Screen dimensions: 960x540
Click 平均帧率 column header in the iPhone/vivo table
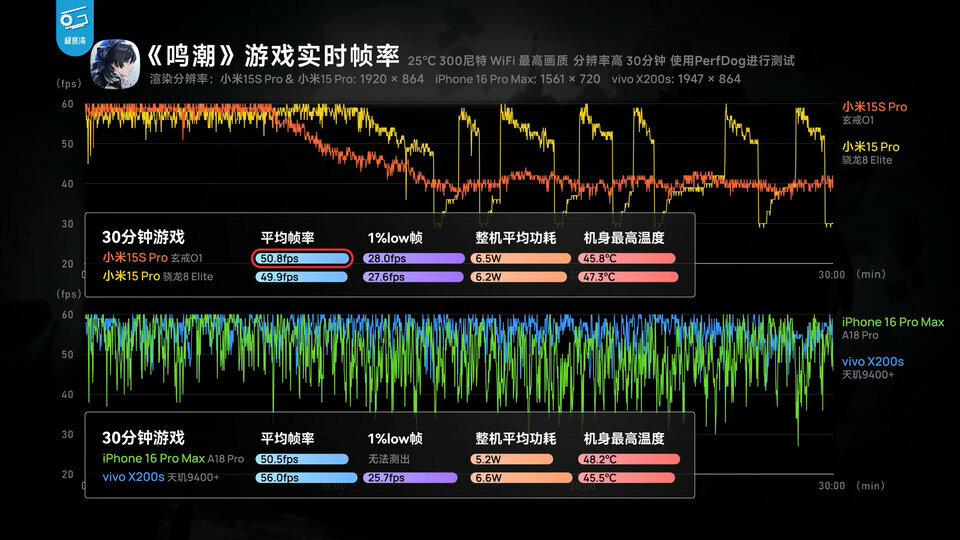pos(287,438)
